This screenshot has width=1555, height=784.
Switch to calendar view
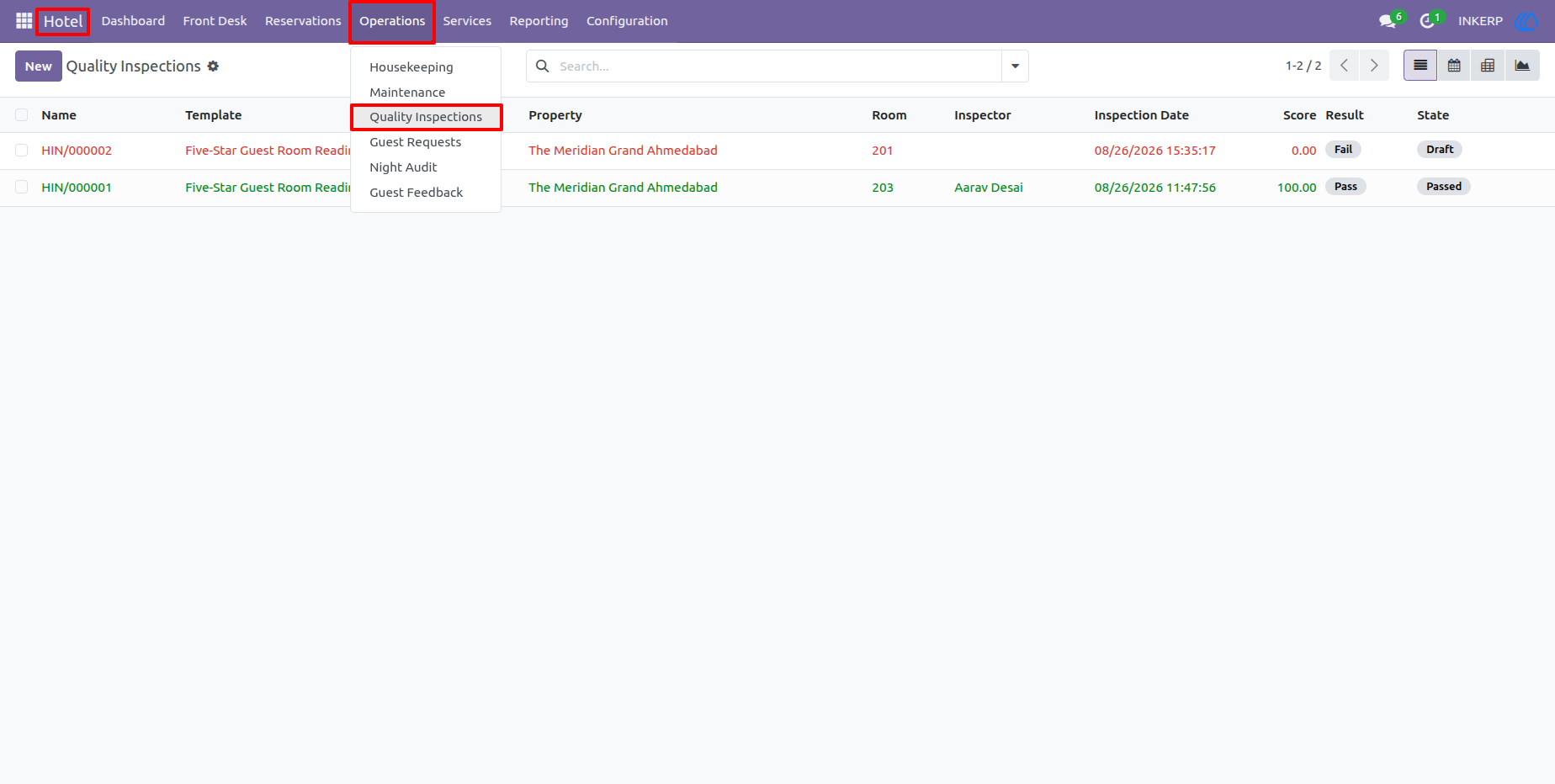[x=1454, y=66]
